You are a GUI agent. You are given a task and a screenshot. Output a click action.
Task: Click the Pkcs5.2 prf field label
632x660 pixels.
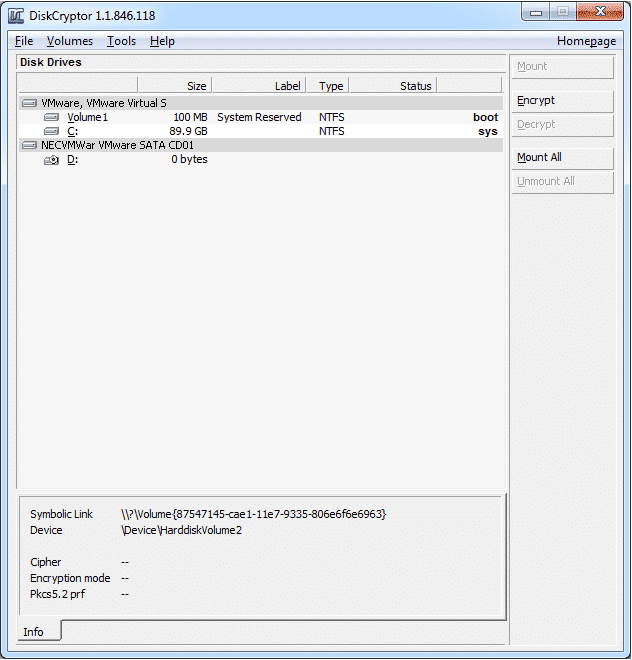click(57, 594)
